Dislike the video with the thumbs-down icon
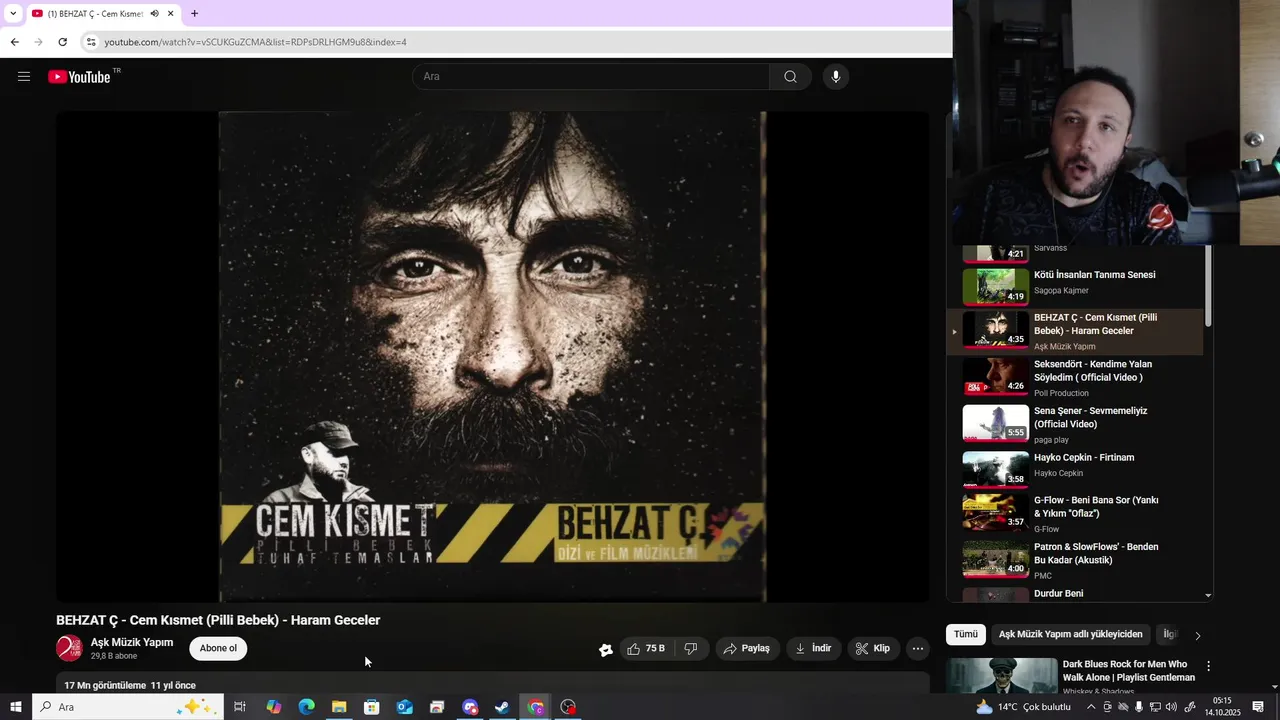The height and width of the screenshot is (720, 1280). coord(691,649)
